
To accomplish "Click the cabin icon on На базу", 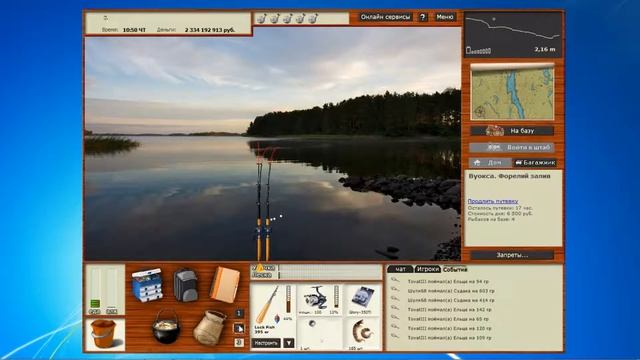I will (x=495, y=131).
